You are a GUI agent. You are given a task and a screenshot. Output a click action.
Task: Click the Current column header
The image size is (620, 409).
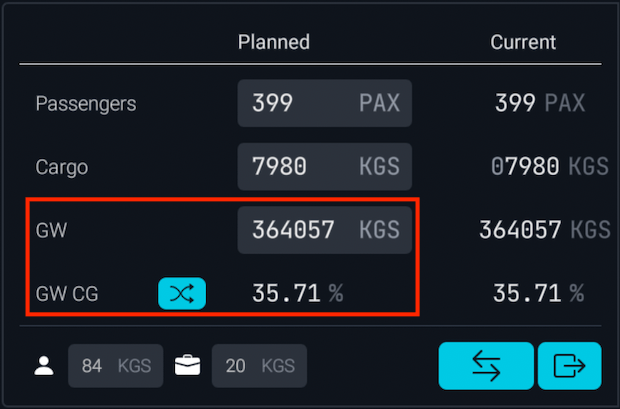pyautogui.click(x=523, y=42)
